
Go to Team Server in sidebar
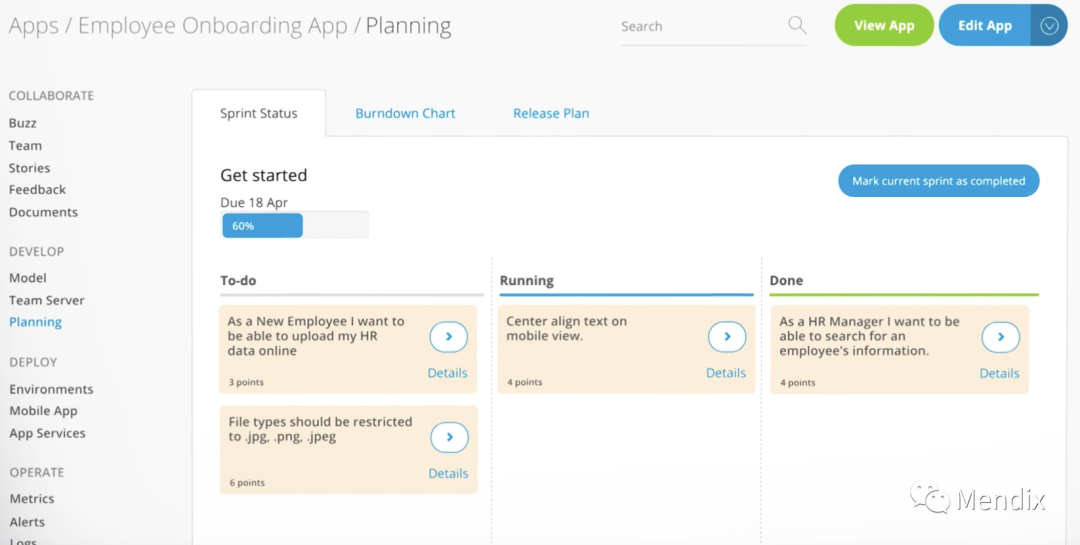[x=47, y=300]
